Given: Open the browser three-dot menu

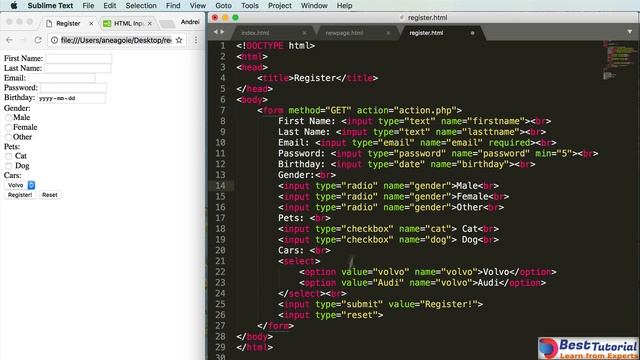Looking at the screenshot, I should tap(196, 40).
